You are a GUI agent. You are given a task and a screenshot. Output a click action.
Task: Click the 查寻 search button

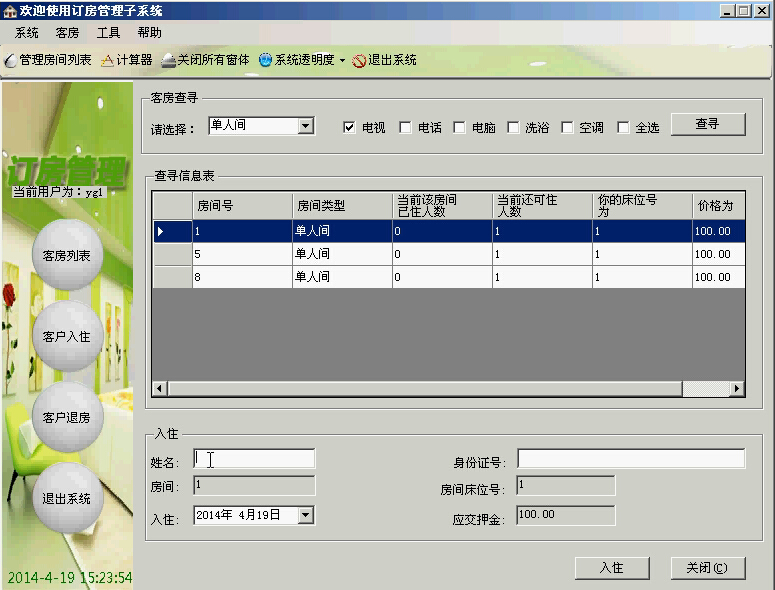[x=708, y=124]
